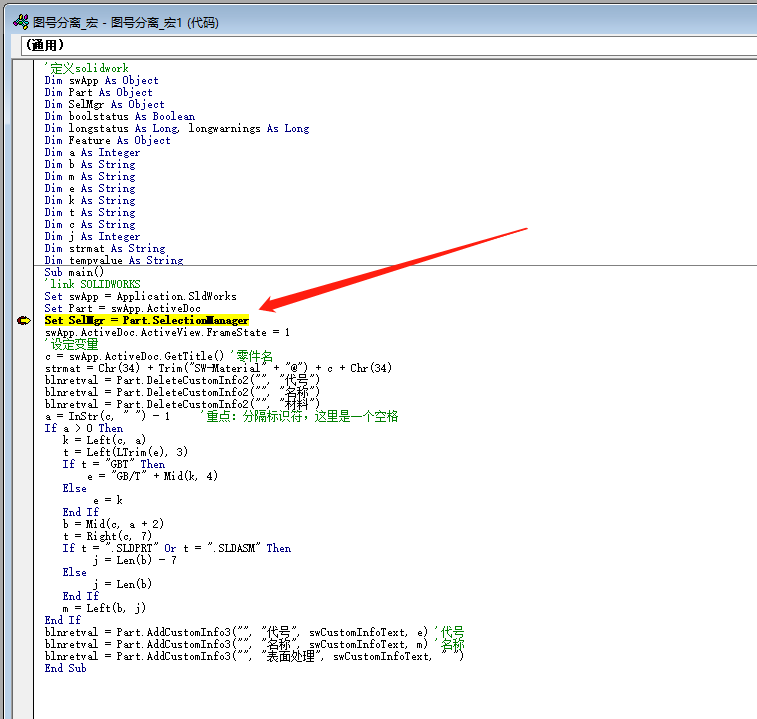Screen dimensions: 757x719
Task: Click the line Set swApp = Application.SldWorks
Action: tap(140, 296)
